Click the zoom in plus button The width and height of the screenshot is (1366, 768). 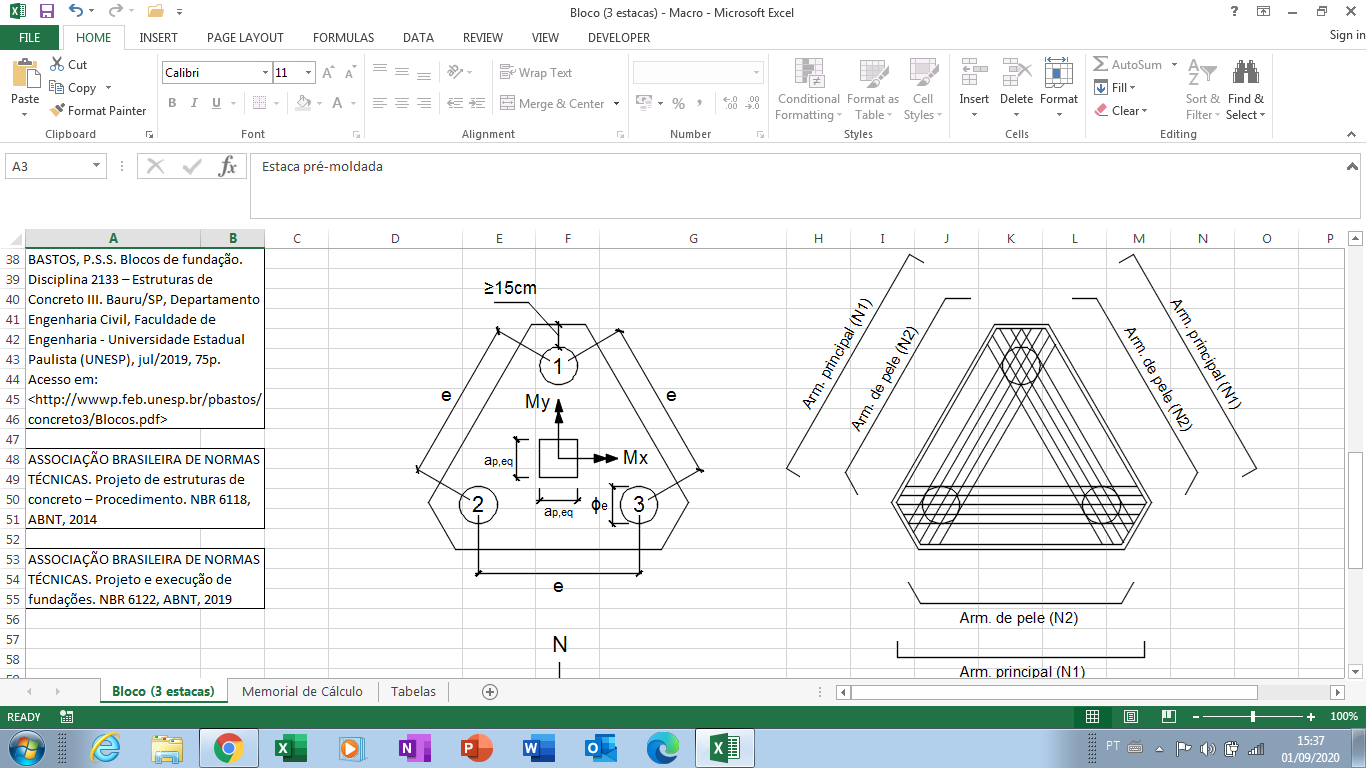1311,717
